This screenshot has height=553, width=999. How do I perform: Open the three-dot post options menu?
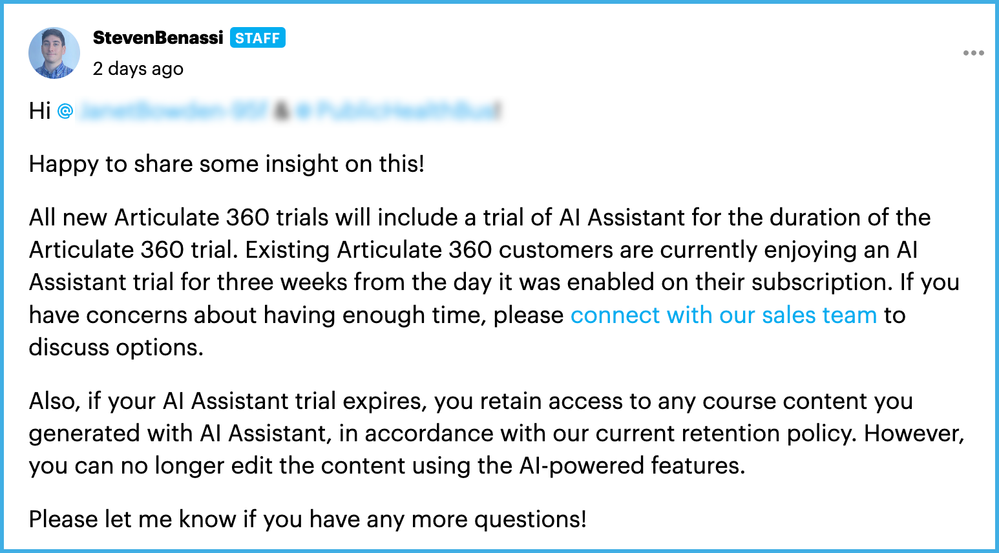(973, 53)
